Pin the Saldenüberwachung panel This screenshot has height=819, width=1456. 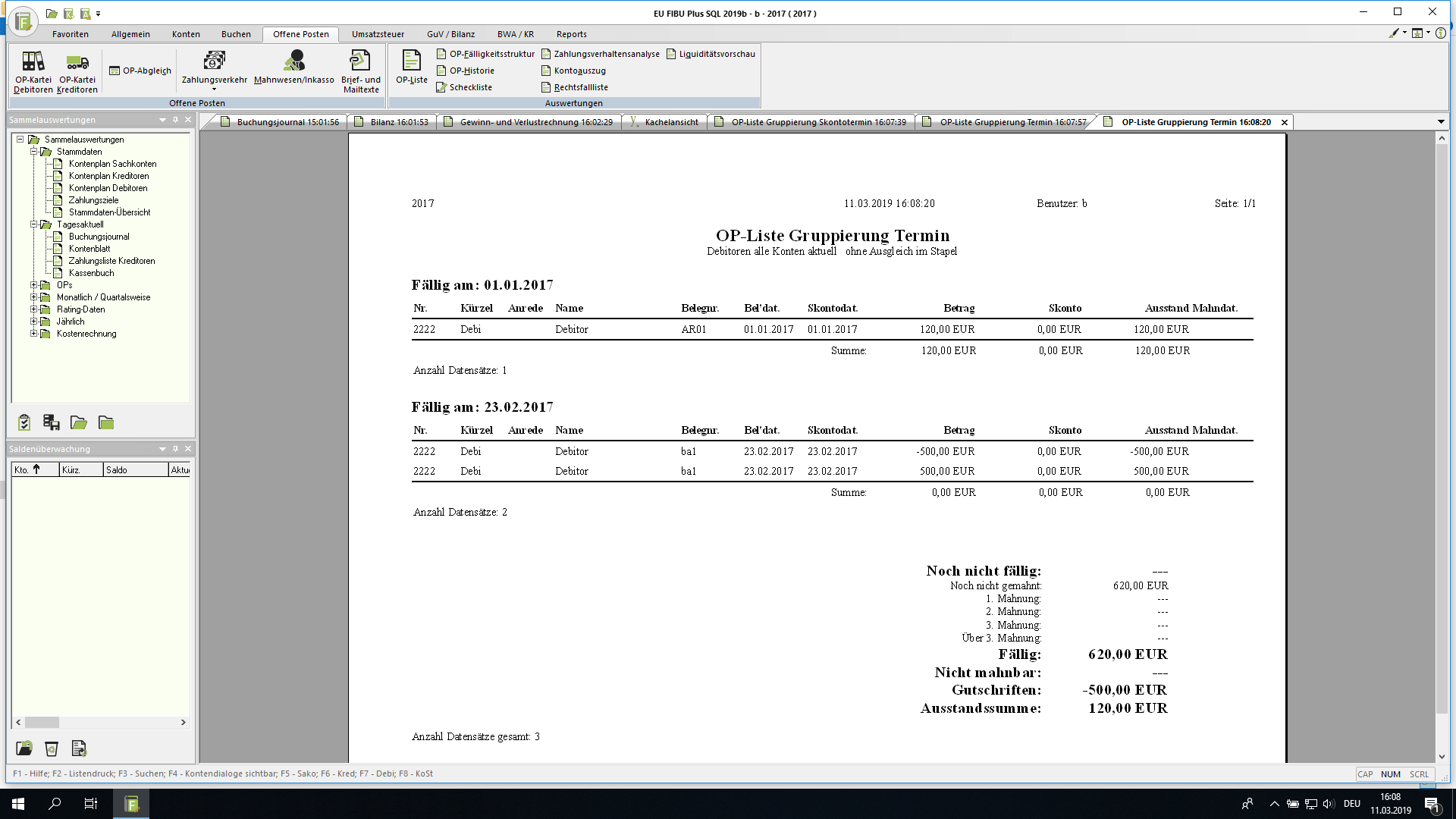[x=175, y=449]
